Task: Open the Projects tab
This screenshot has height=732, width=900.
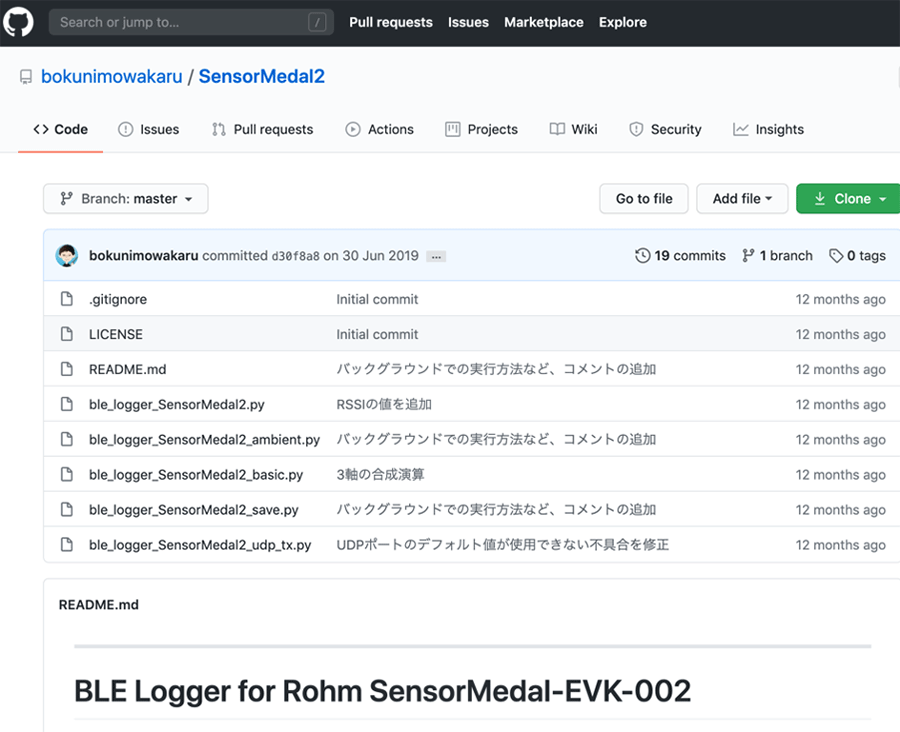Action: pyautogui.click(x=482, y=130)
